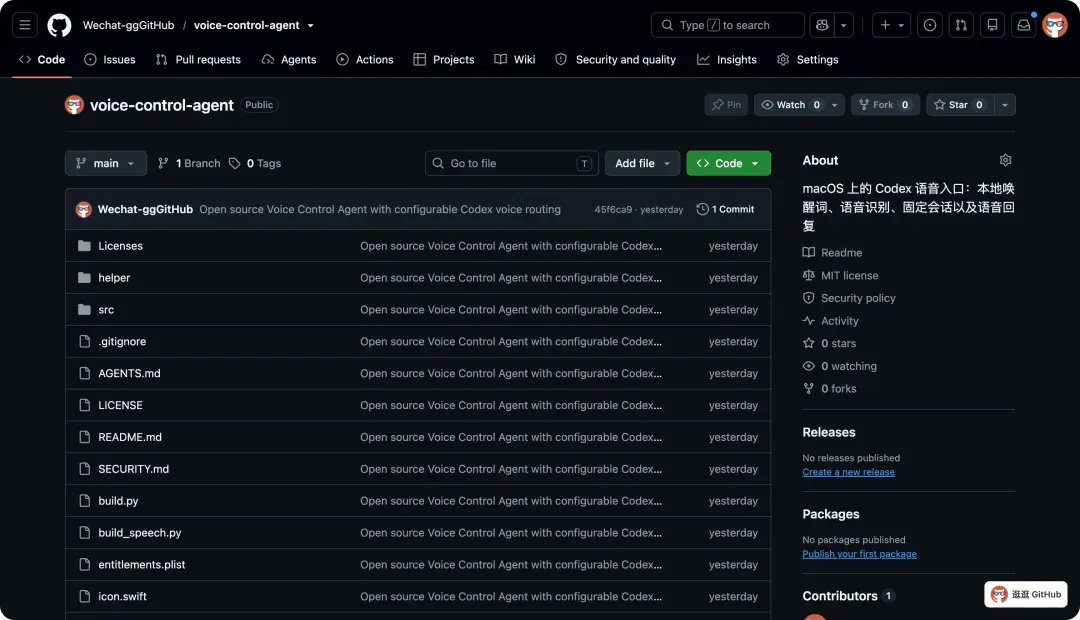Open the pull requests icon in the header

point(961,25)
